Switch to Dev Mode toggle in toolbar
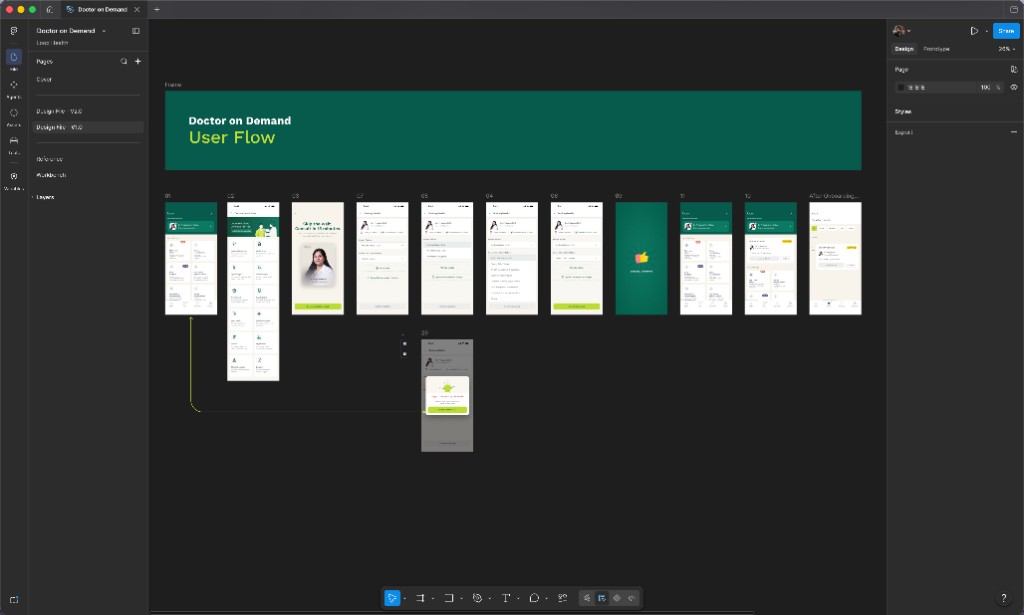The width and height of the screenshot is (1024, 615). point(616,598)
